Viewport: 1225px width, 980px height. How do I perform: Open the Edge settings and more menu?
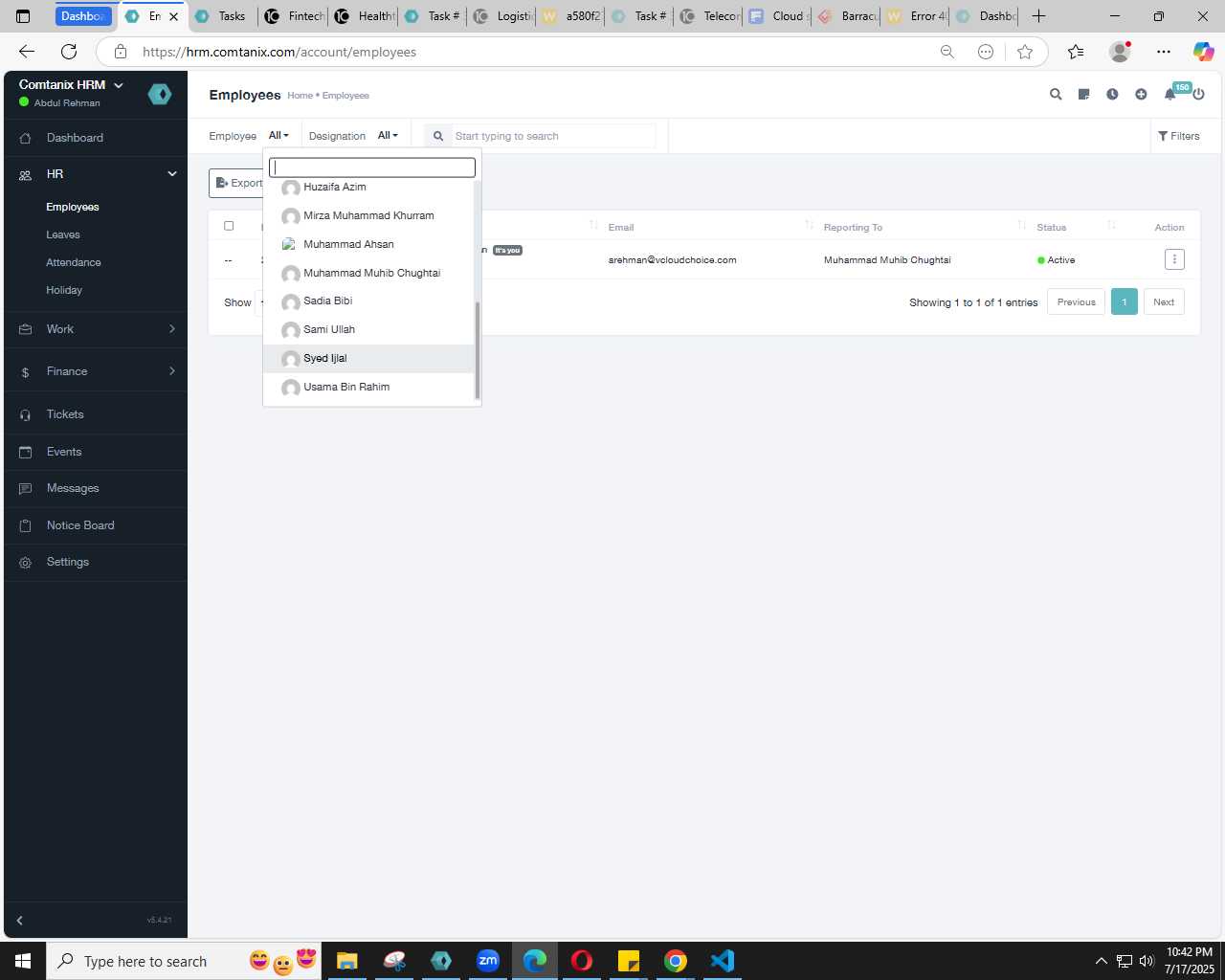pos(1163,52)
